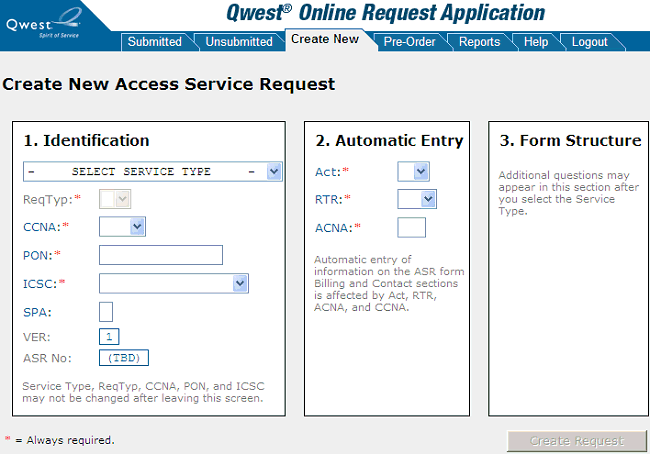Open the ICSC dropdown list
This screenshot has width=650, height=454.
[173, 283]
